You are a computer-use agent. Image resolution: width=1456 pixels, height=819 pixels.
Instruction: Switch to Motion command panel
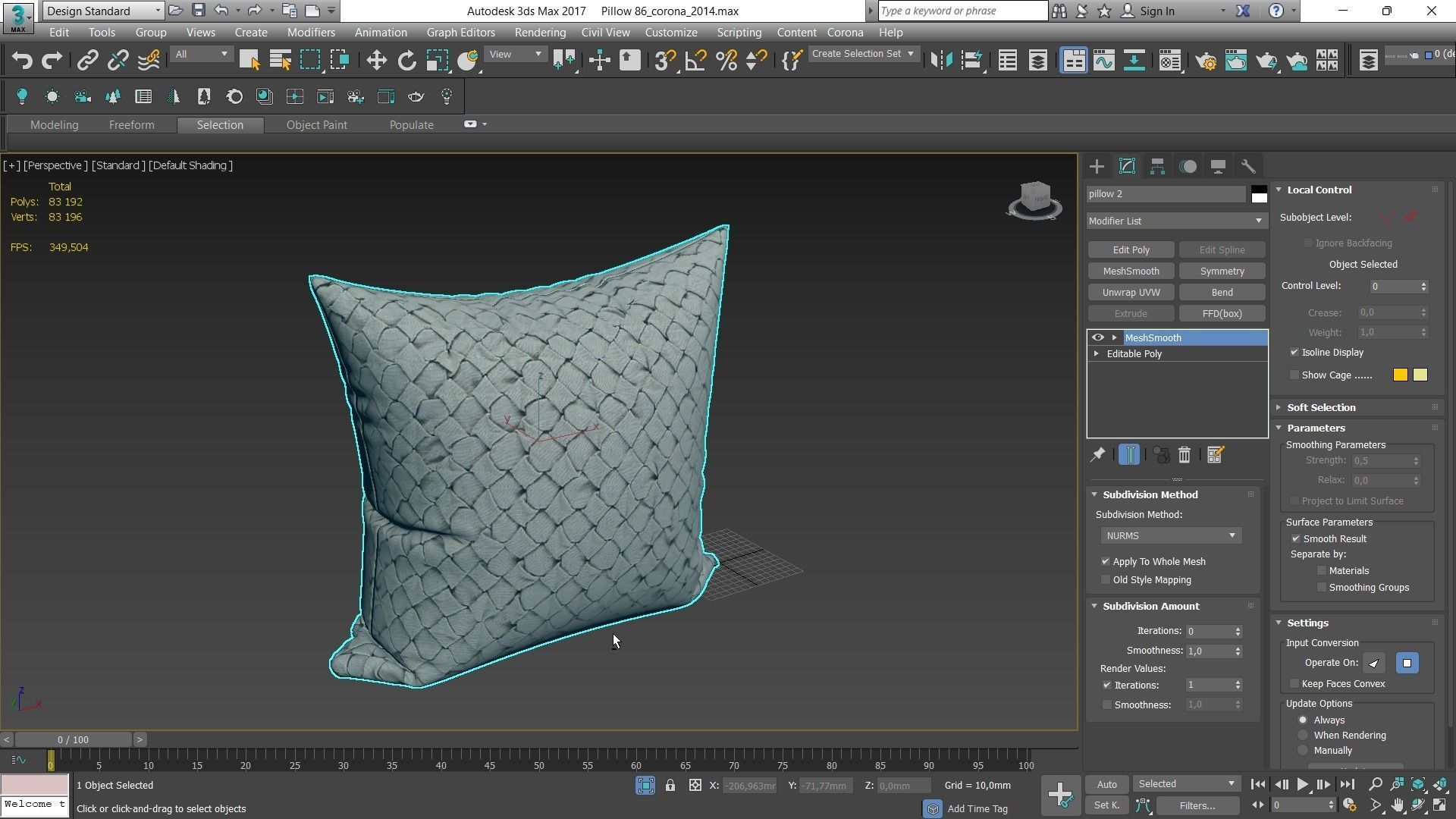coord(1188,167)
